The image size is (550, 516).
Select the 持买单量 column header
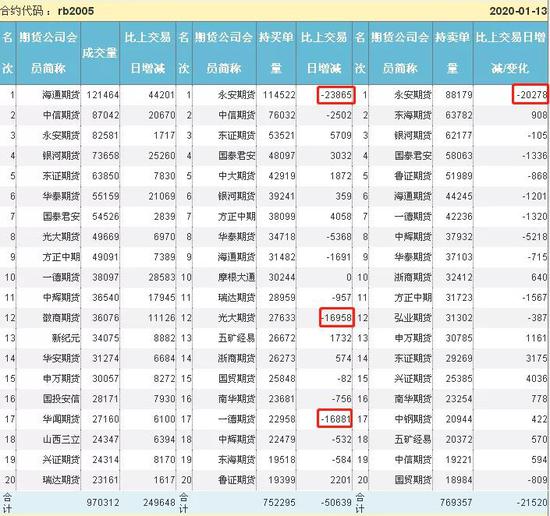276,53
